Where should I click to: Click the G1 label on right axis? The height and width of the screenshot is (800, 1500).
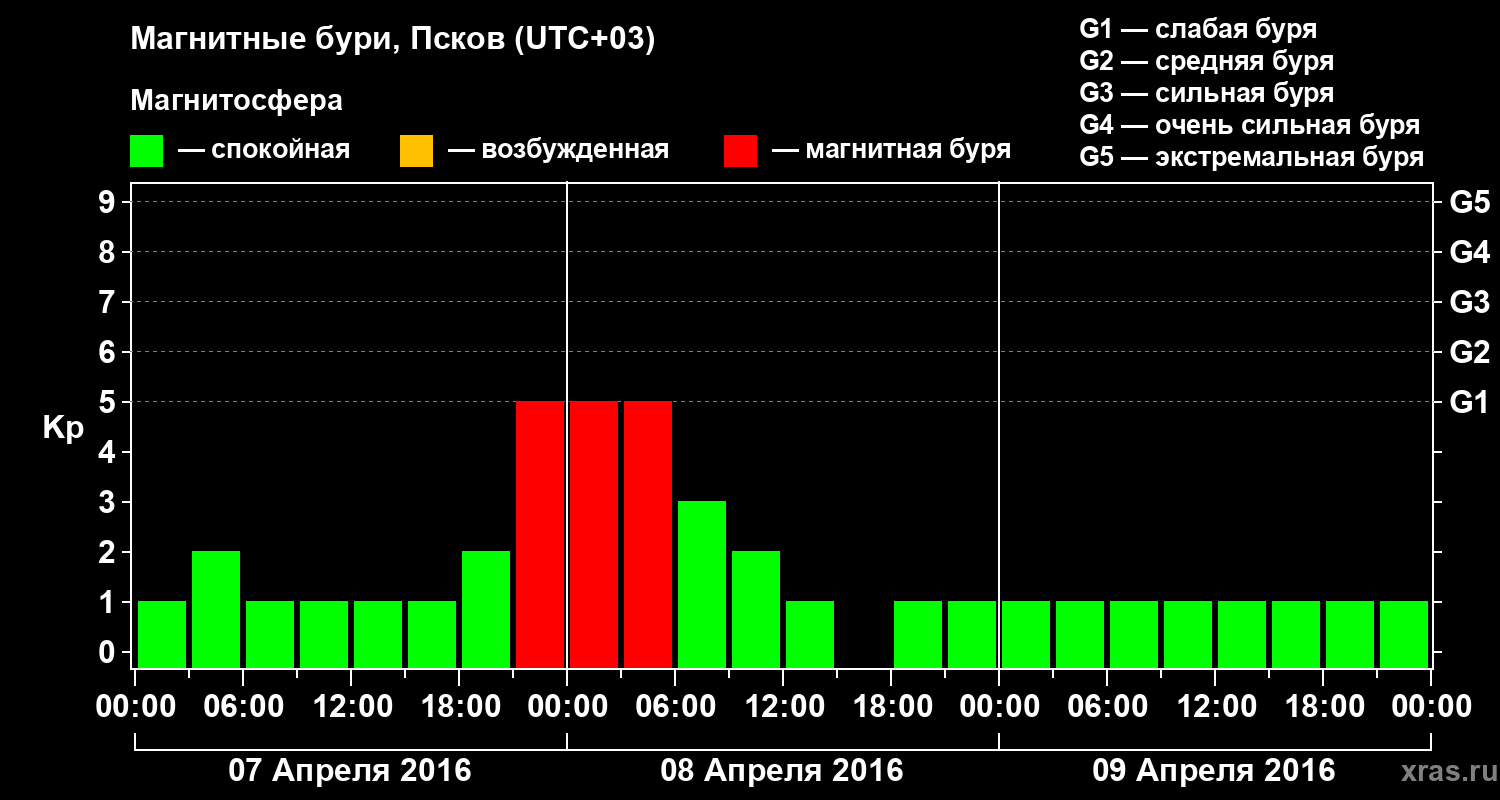(1469, 402)
